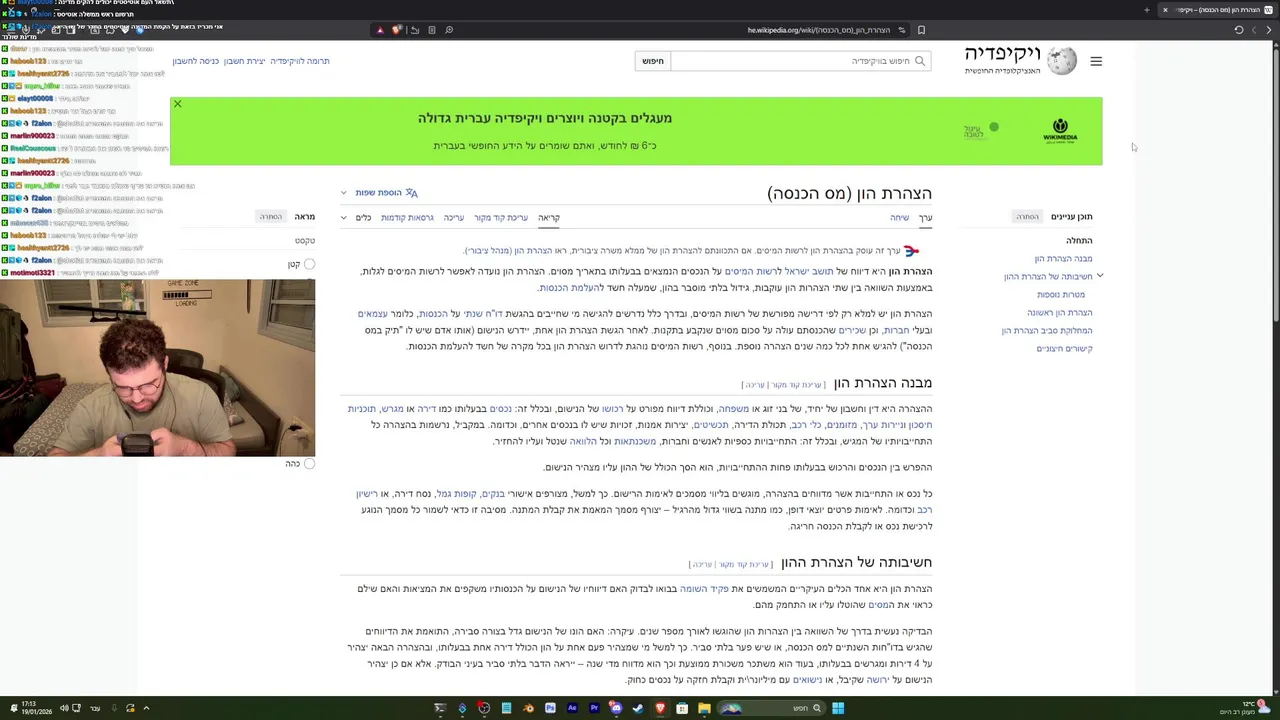This screenshot has height=720, width=1280.
Task: Select the כהה dark appearance radio button
Action: coord(309,463)
